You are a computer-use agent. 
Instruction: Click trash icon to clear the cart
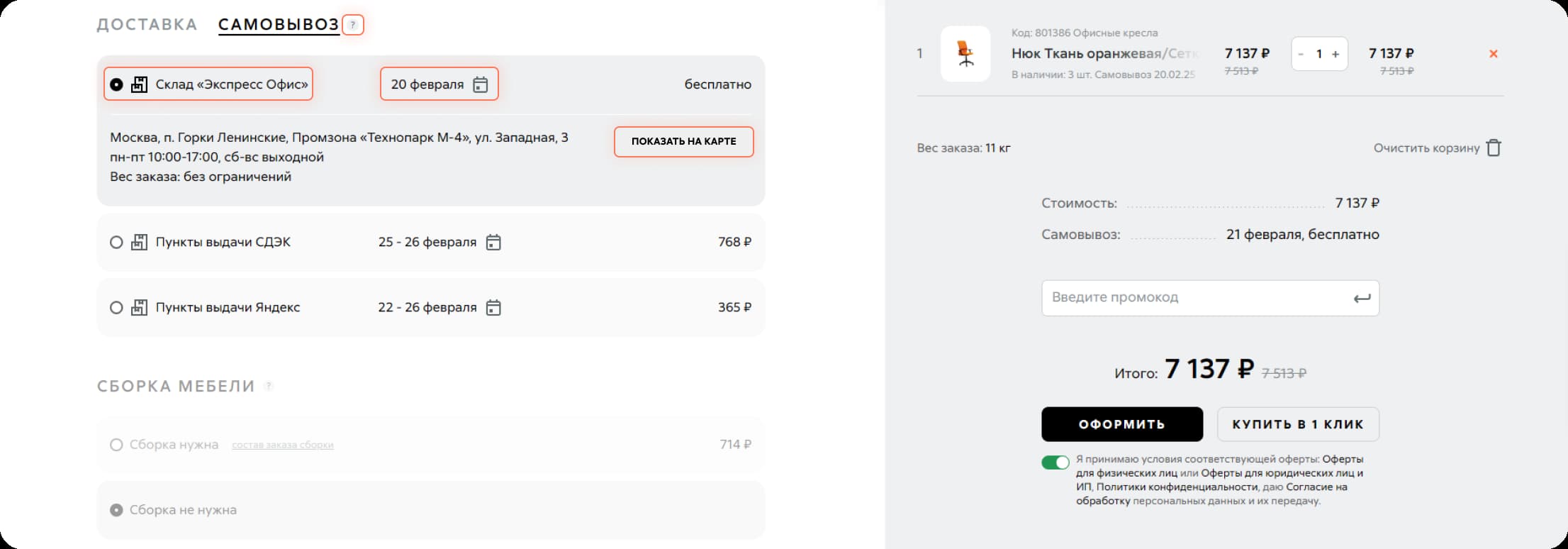pos(1494,148)
